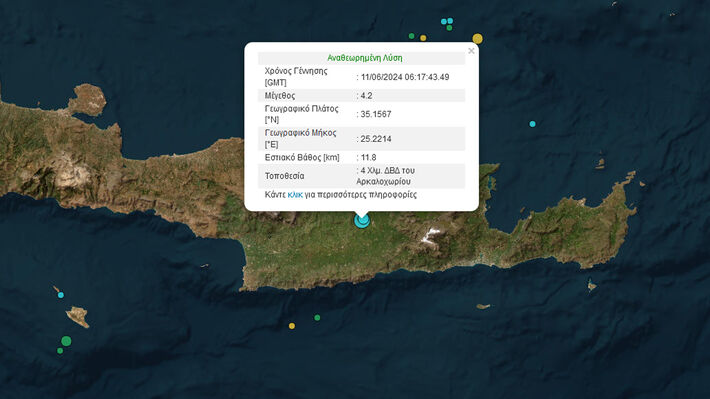
Task: Select the cyan marker by the small islet southwest of Crete
Action: 61,295
